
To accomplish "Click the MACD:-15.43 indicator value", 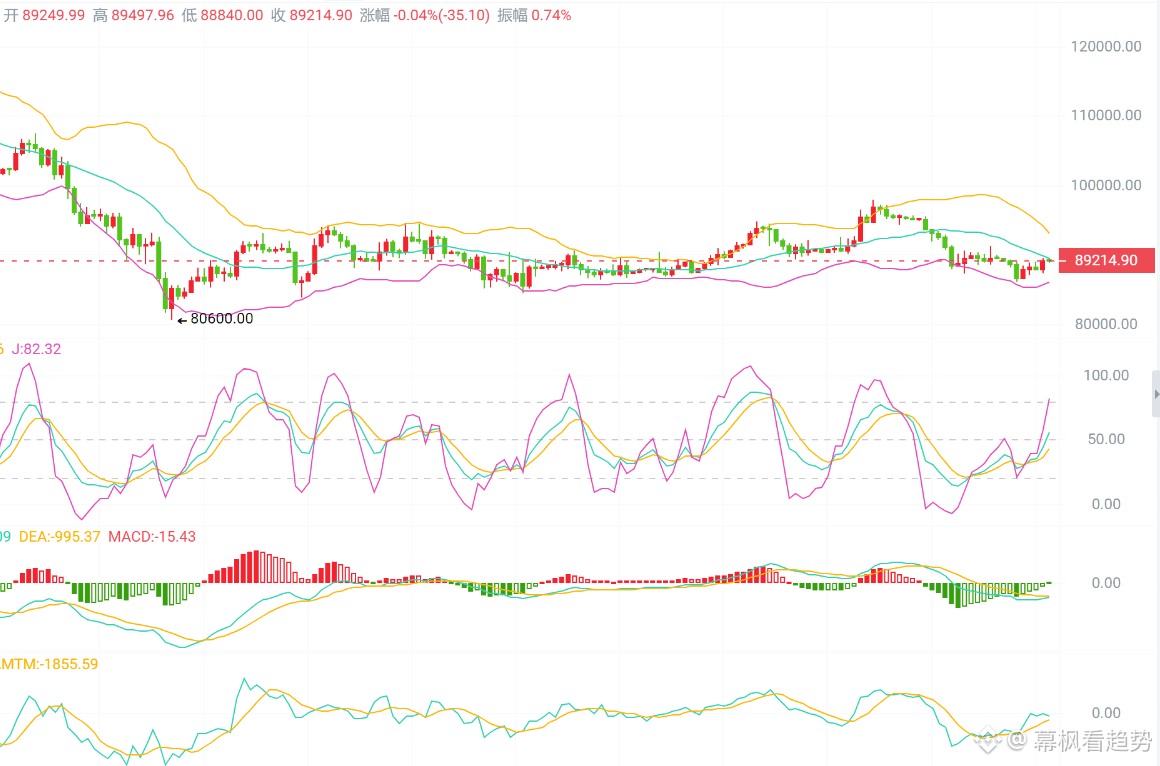I will tap(152, 537).
